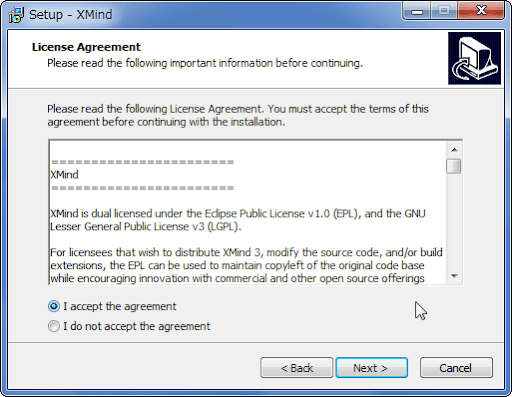Click the computer installer wizard image

pos(474,58)
